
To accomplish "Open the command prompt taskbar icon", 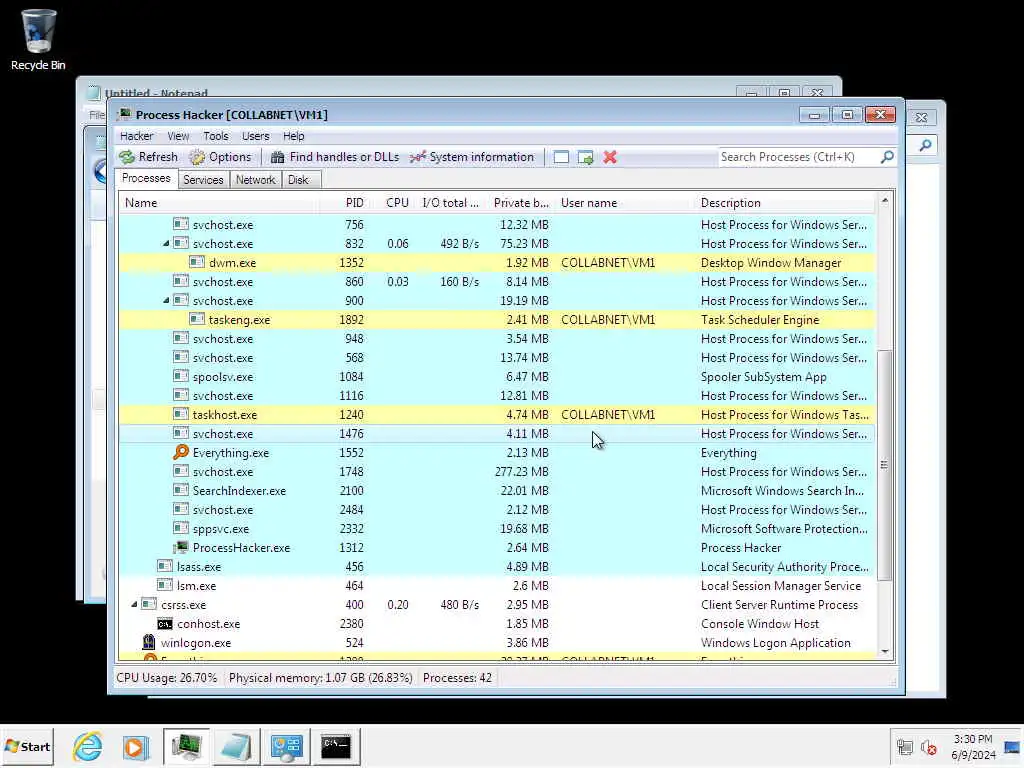I will [336, 746].
